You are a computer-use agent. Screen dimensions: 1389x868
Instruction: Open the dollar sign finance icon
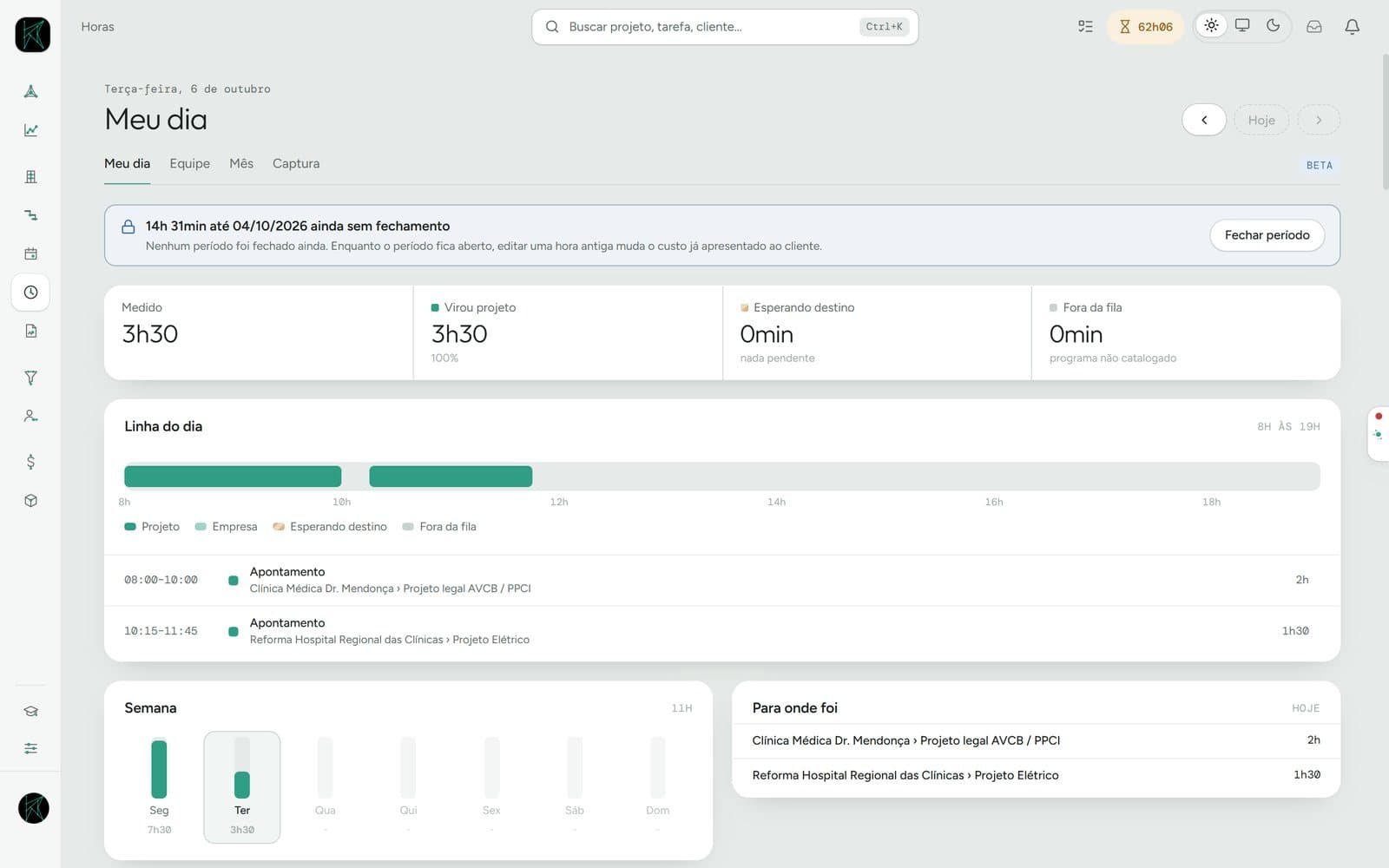point(30,462)
